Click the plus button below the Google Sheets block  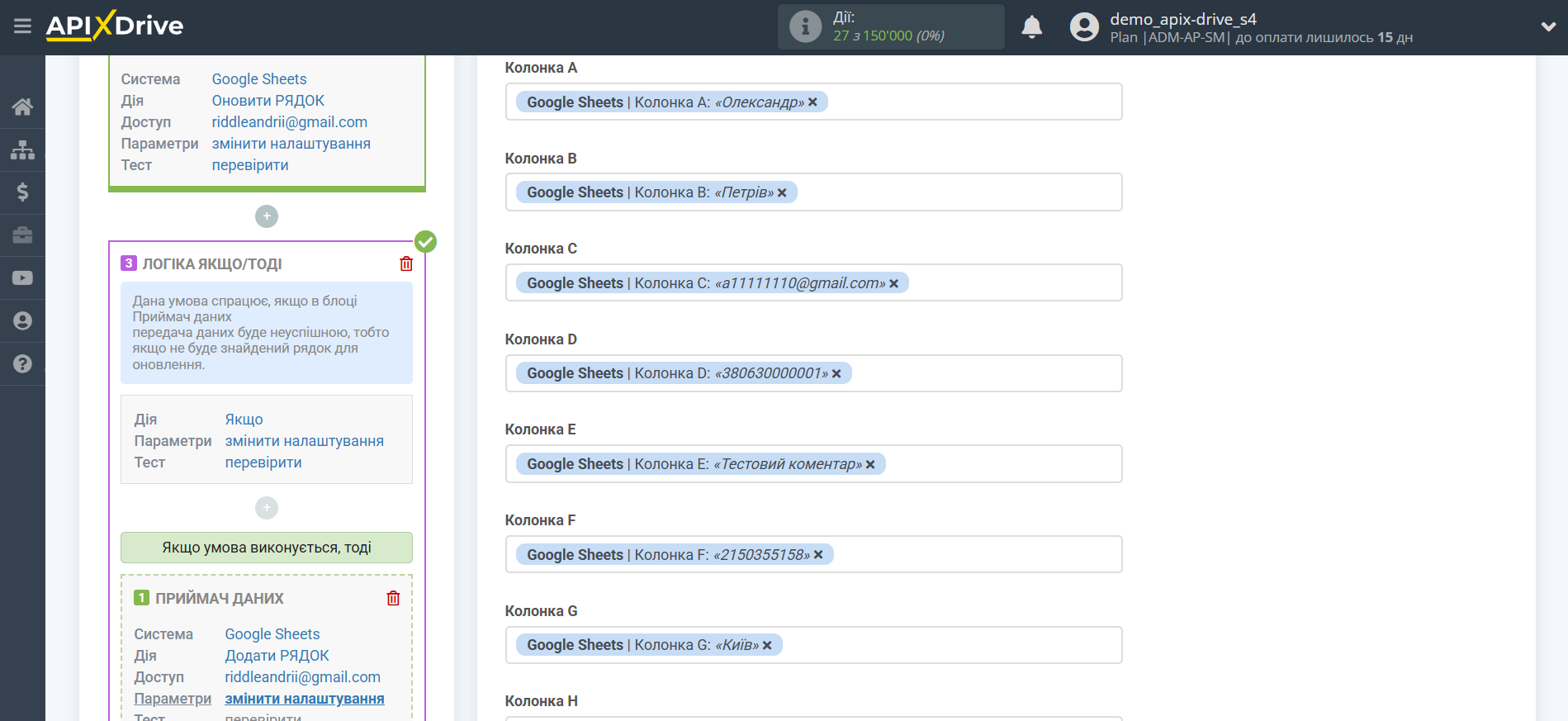tap(267, 216)
